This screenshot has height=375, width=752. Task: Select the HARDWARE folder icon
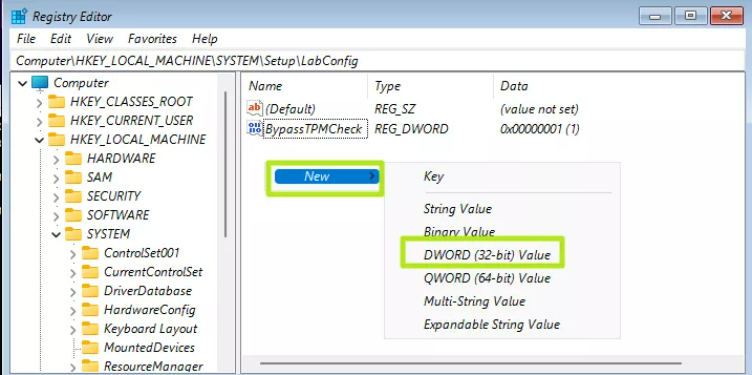pyautogui.click(x=73, y=158)
